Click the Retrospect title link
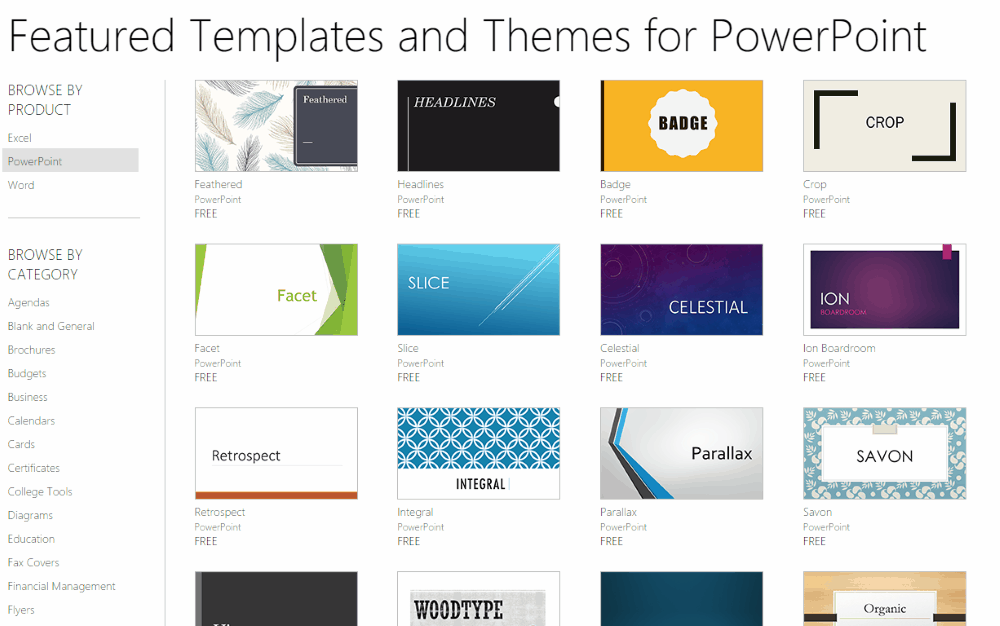 [x=219, y=512]
